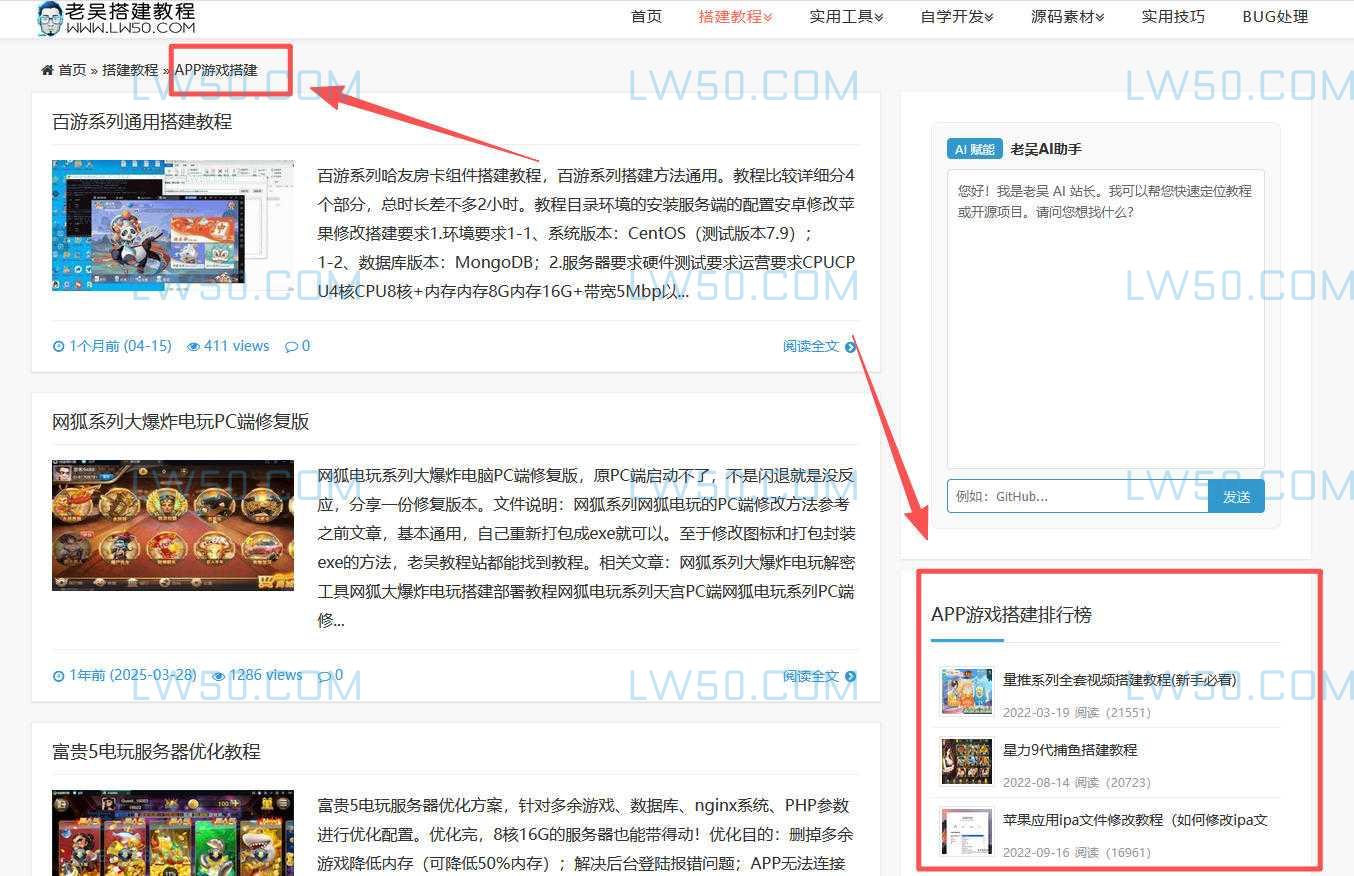Screen dimensions: 1354x876
Task: Click the APP游戏搭建 breadcrumb text
Action: click(x=216, y=70)
